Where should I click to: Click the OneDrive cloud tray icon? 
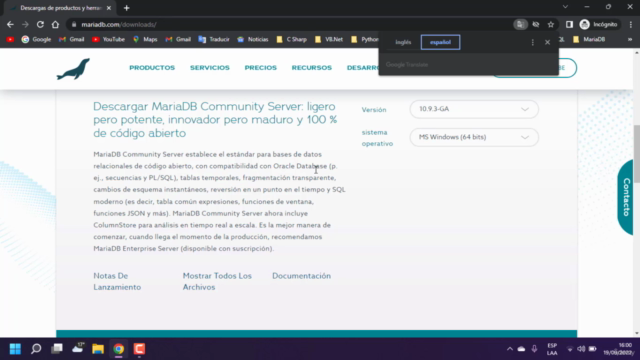click(x=521, y=349)
